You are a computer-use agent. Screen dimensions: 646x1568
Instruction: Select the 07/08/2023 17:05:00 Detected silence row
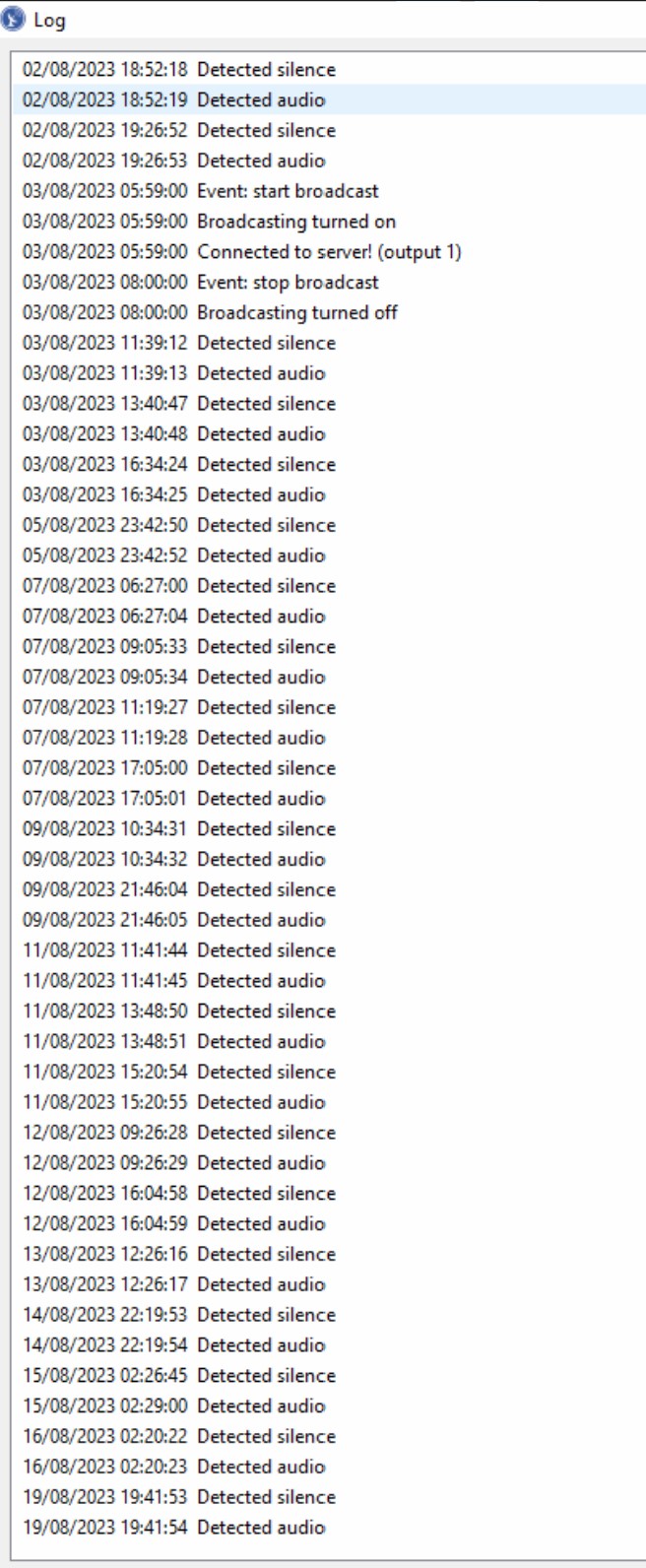pyautogui.click(x=331, y=768)
